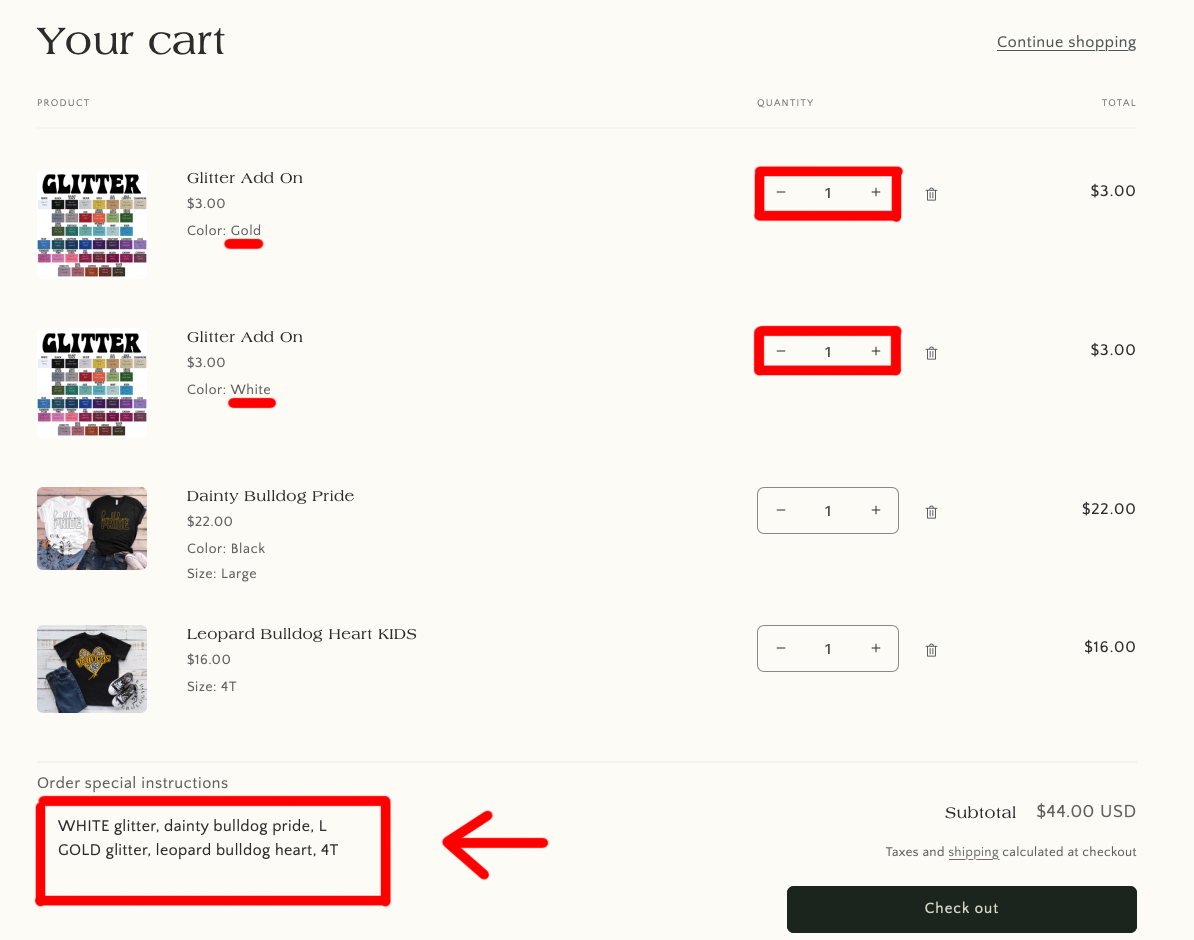
Task: Open Dainty Bulldog Pride product title
Action: click(270, 496)
